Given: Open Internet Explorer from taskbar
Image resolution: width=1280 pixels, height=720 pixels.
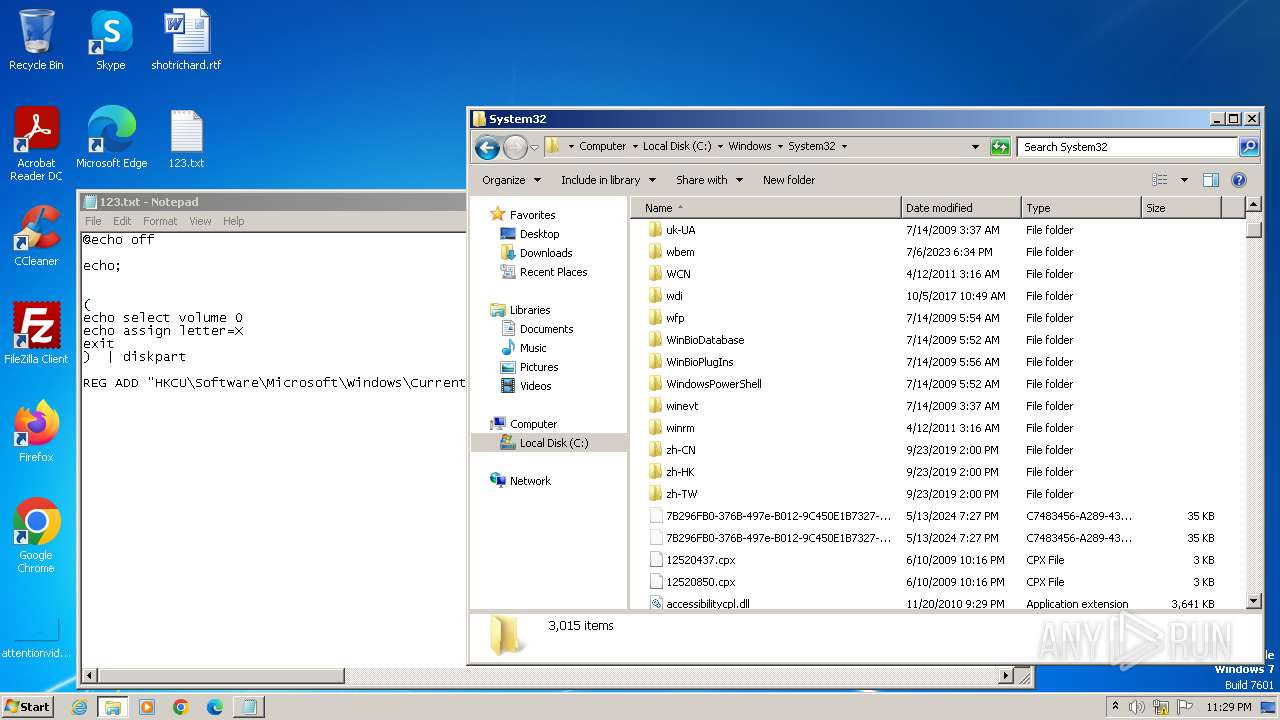Looking at the screenshot, I should pos(80,707).
